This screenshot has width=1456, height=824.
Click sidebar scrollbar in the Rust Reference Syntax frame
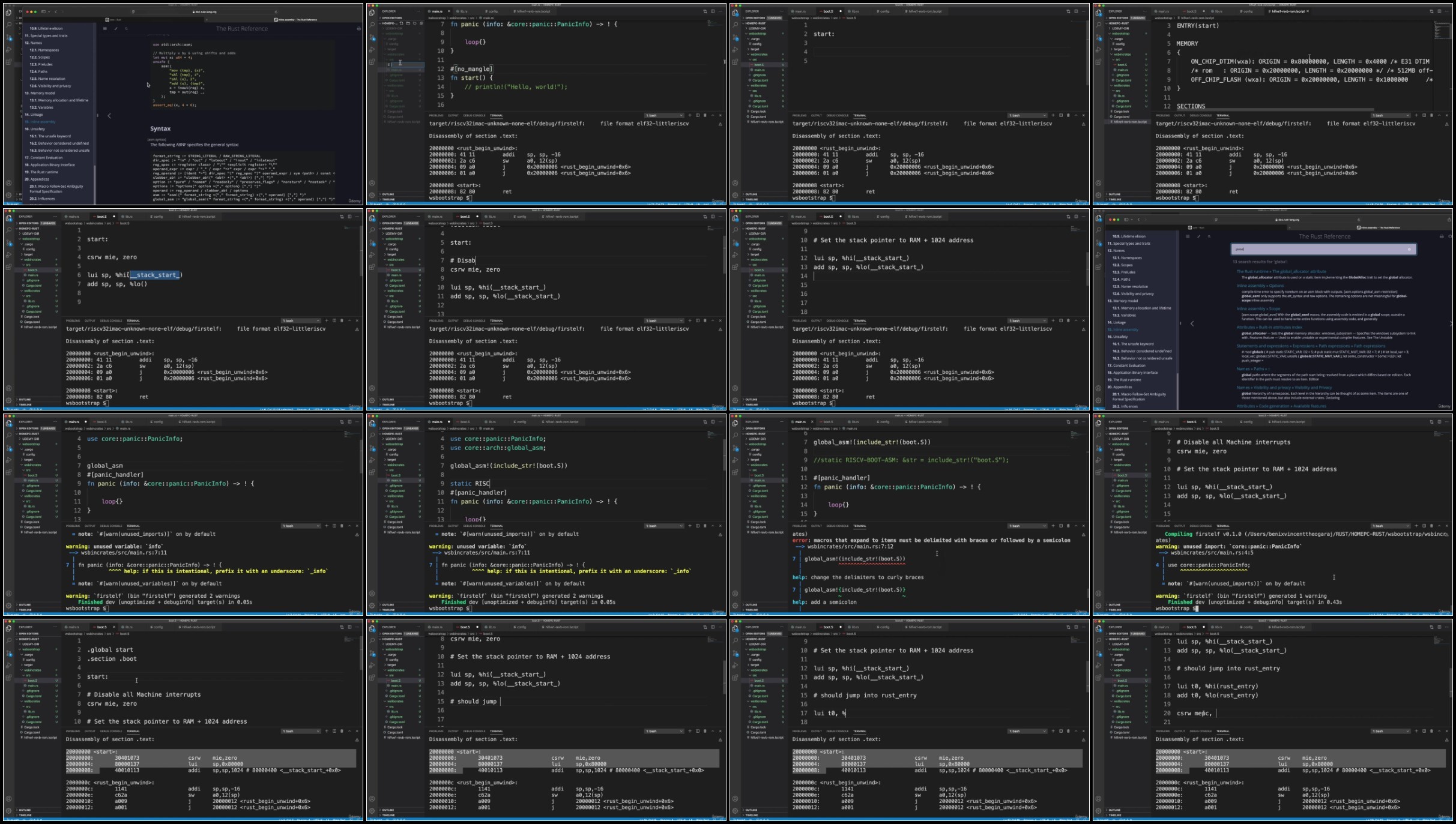pos(95,184)
